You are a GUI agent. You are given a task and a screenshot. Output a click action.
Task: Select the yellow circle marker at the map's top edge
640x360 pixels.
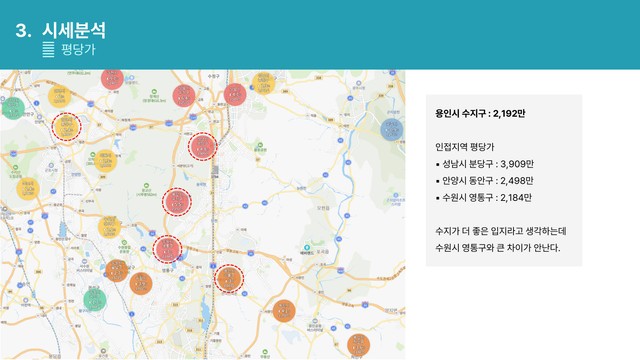[x=263, y=84]
